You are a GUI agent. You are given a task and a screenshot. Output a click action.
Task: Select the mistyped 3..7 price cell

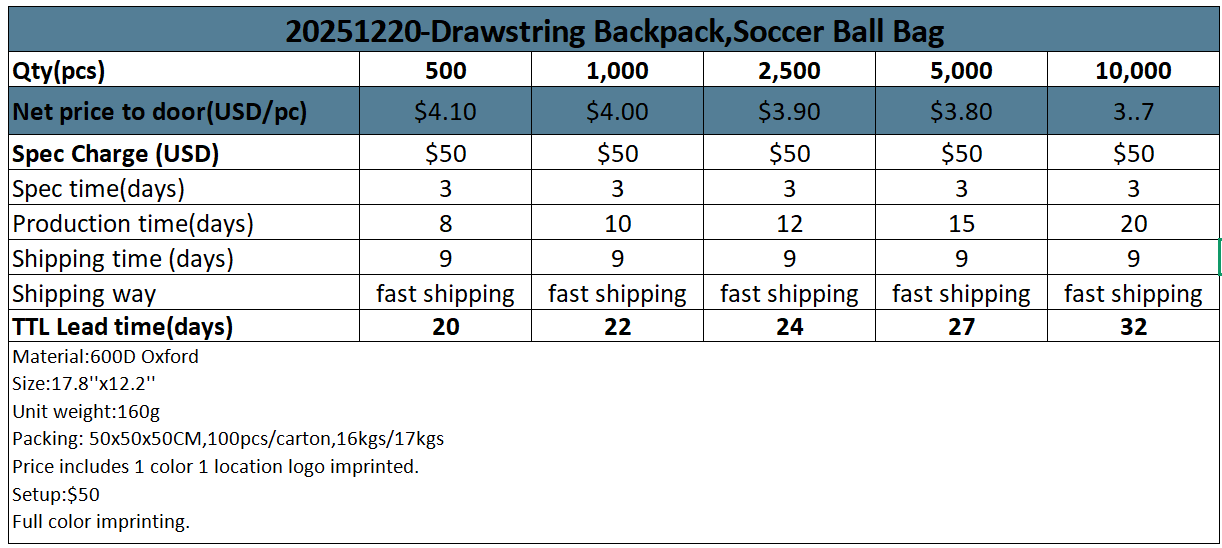(1133, 112)
